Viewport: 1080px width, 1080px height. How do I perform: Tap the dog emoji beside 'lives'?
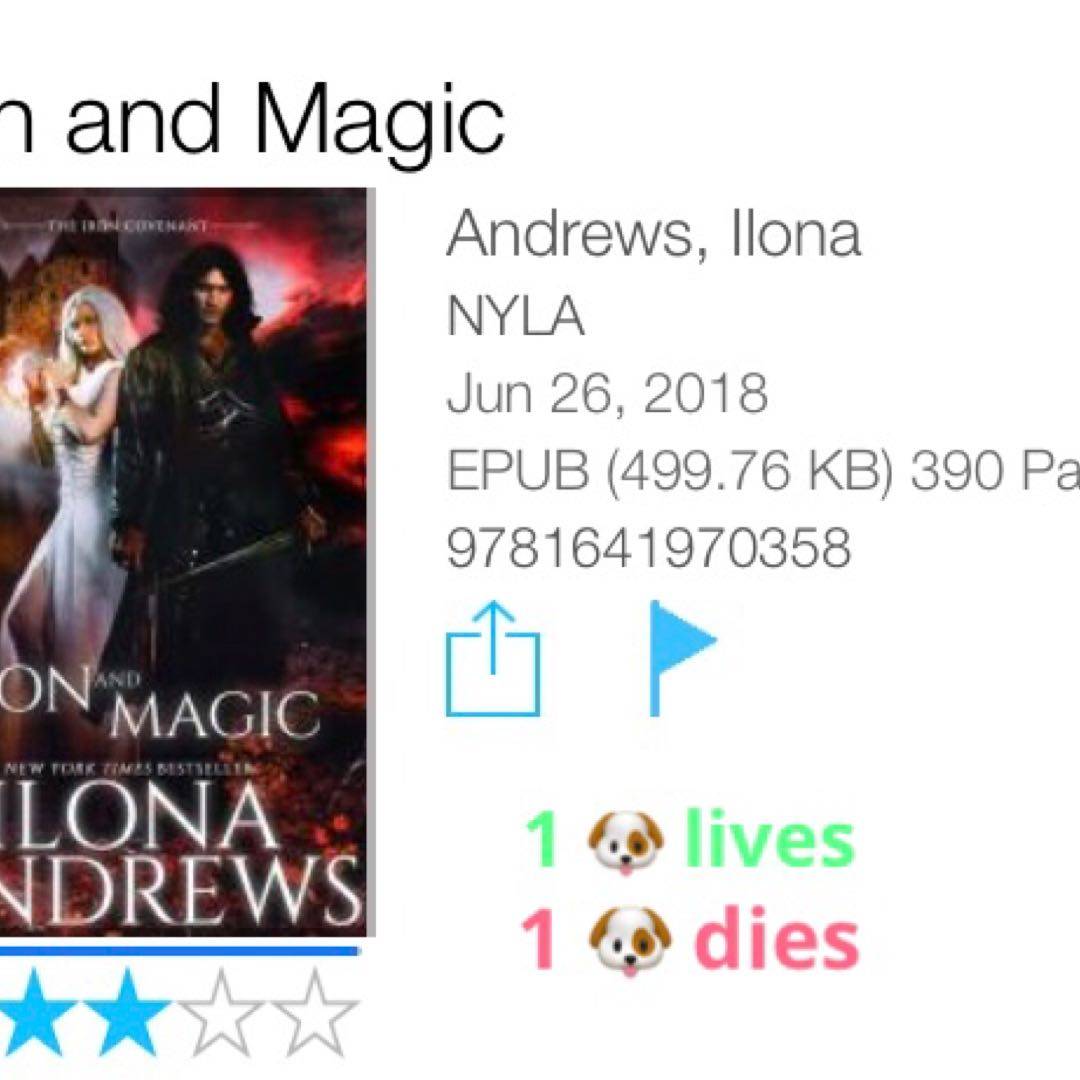(x=625, y=842)
